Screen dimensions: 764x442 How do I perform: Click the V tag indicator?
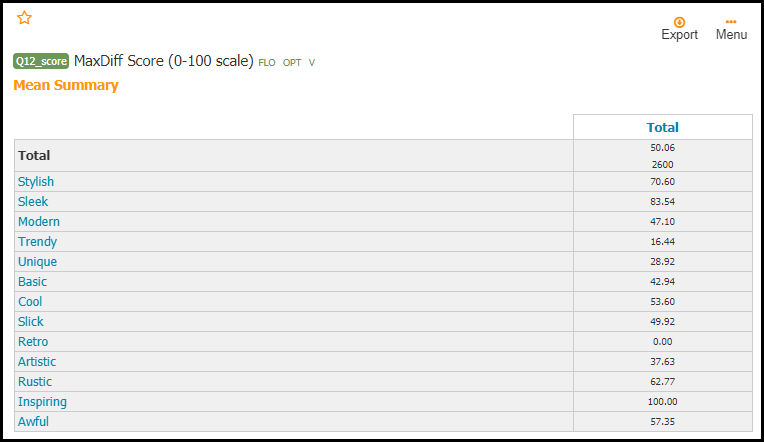312,63
